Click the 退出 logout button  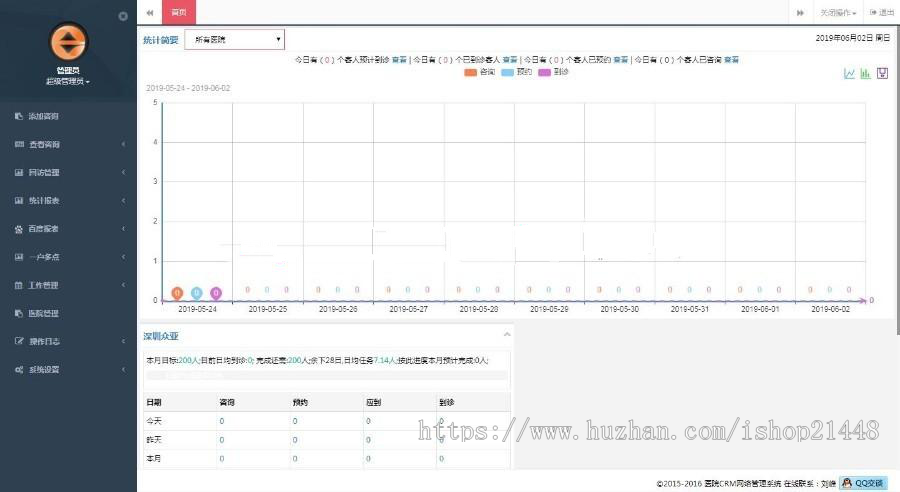point(882,12)
